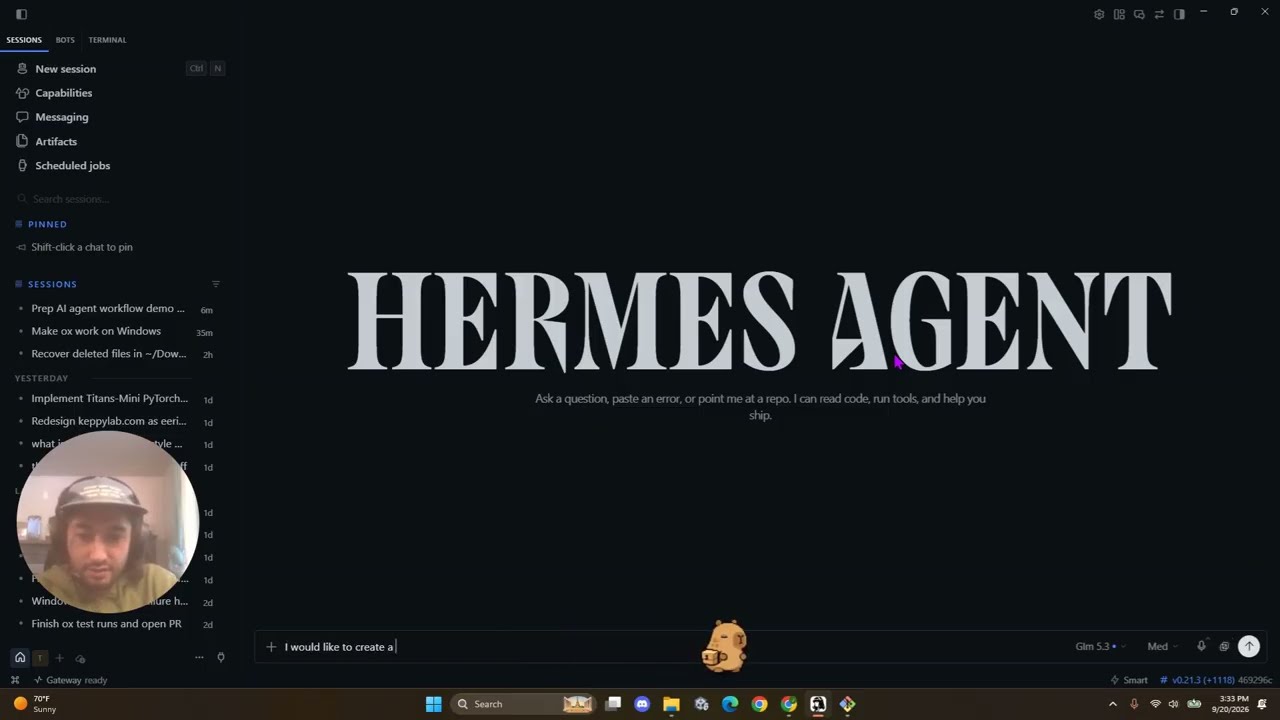Screen dimensions: 1280x720
Task: Click the command icon left of Gateway ready
Action: point(15,680)
